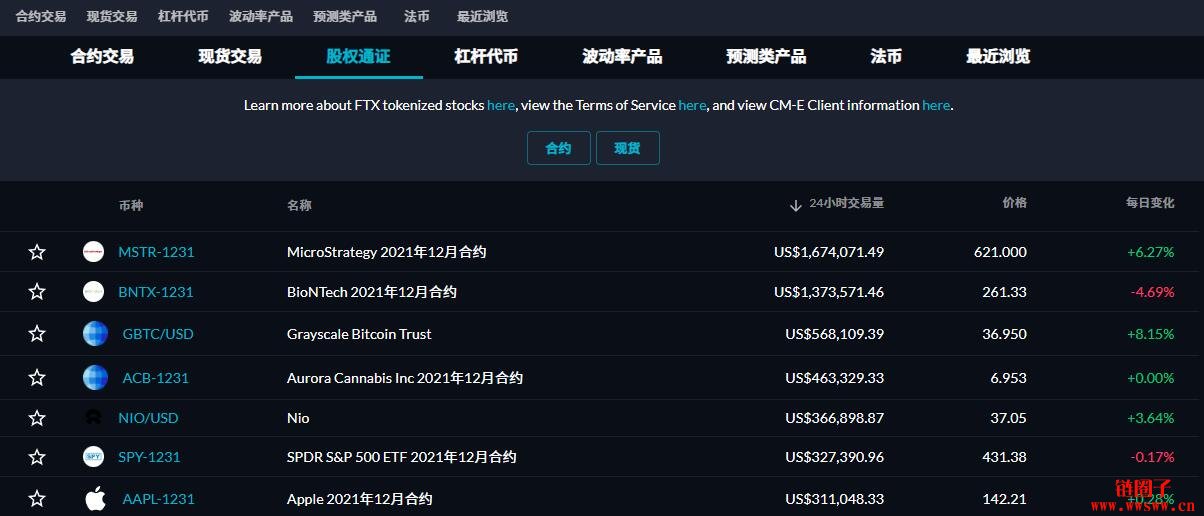The width and height of the screenshot is (1204, 516).
Task: Open the AAPL-1231 market link
Action: coord(158,498)
